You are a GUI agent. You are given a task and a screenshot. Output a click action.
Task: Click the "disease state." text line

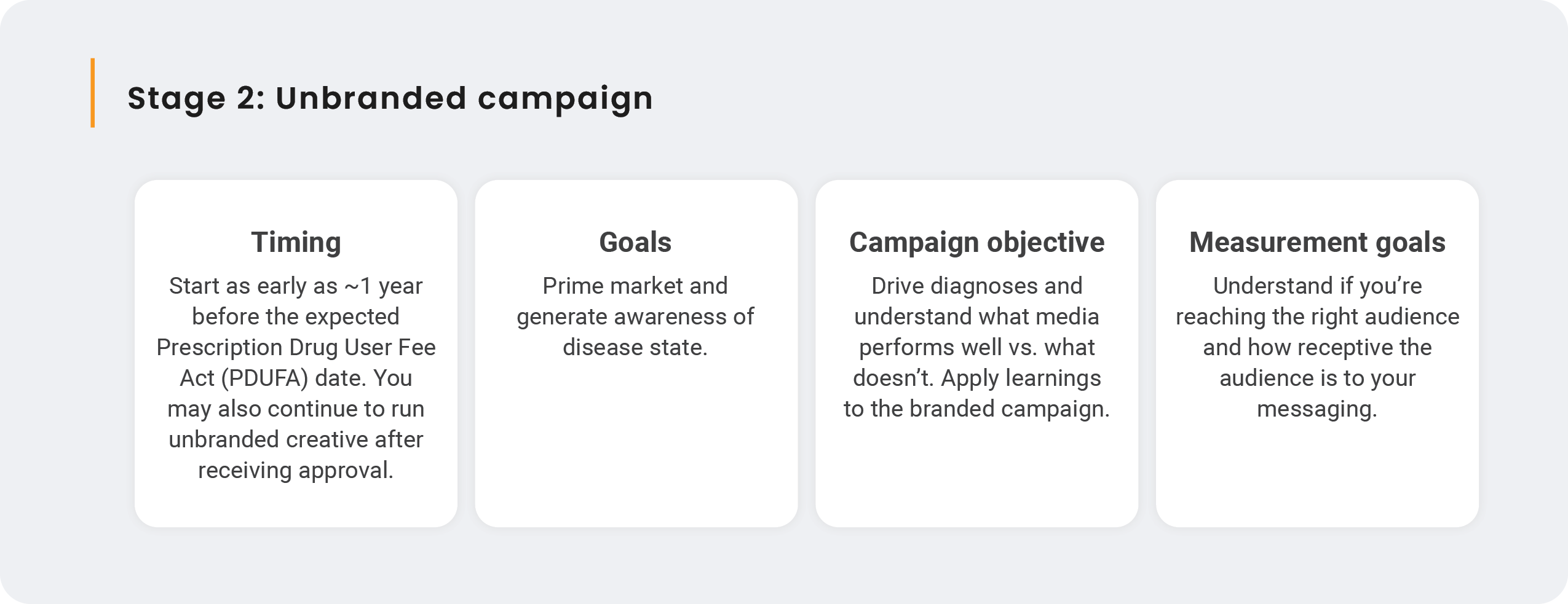[635, 348]
